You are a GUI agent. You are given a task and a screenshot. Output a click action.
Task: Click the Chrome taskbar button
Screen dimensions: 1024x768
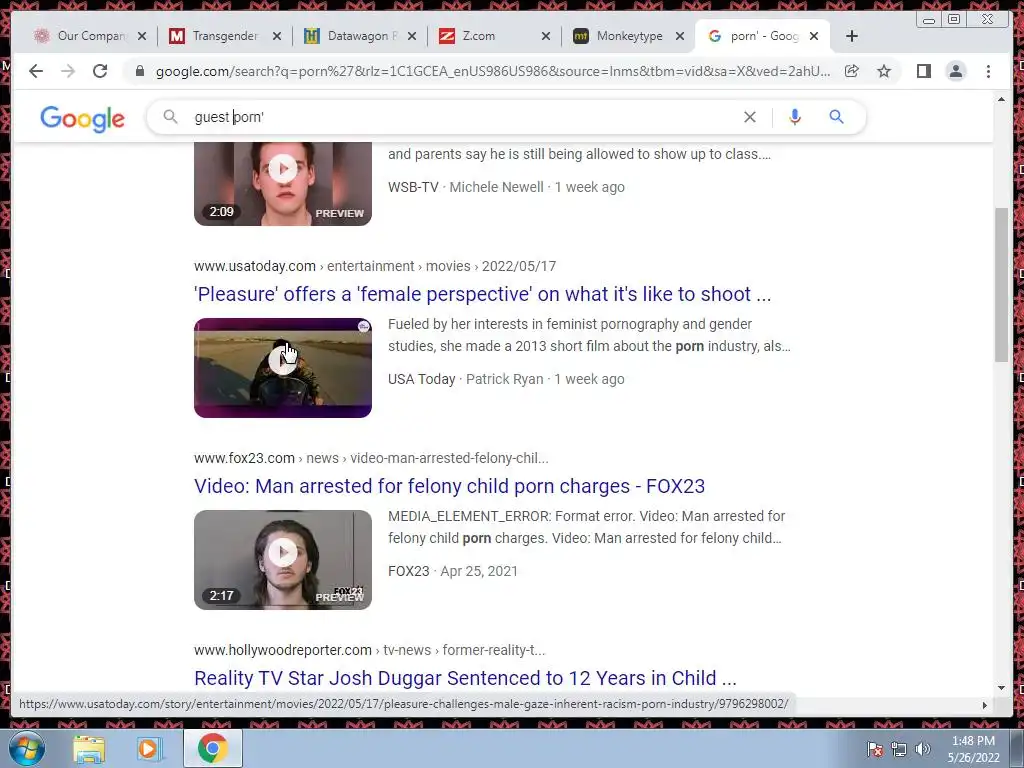[212, 748]
